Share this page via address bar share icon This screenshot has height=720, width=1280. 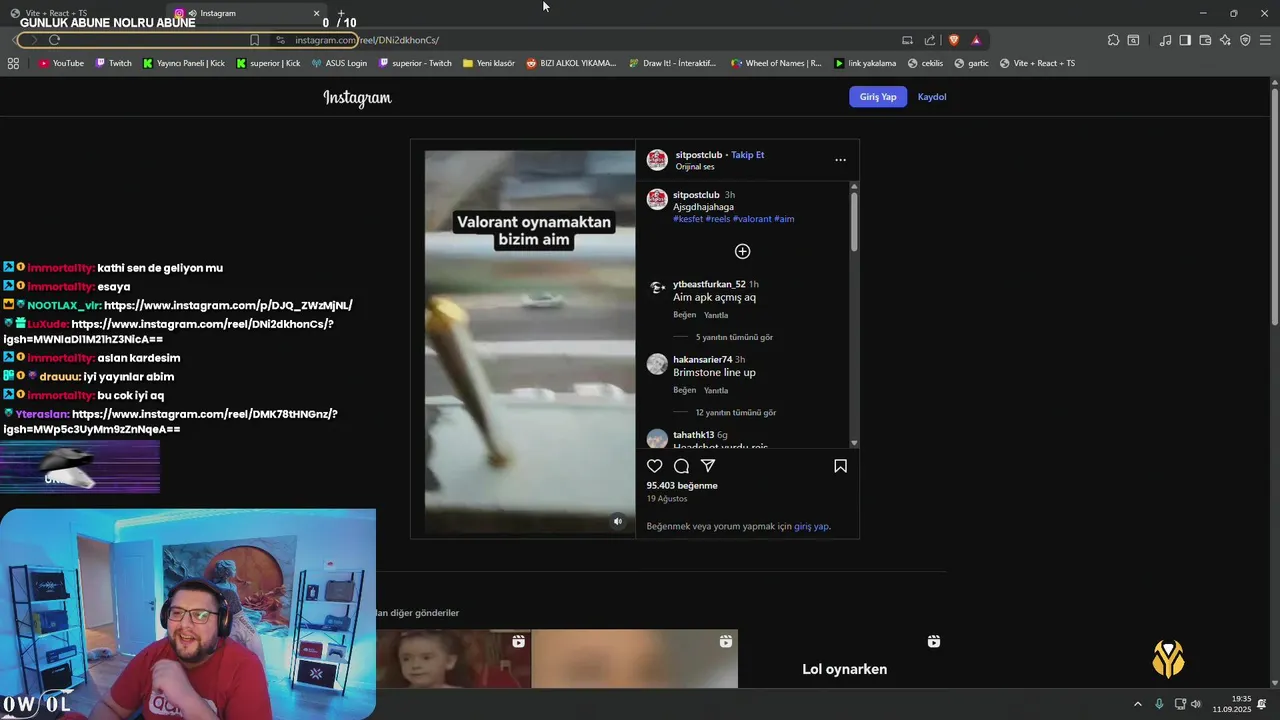tap(930, 40)
